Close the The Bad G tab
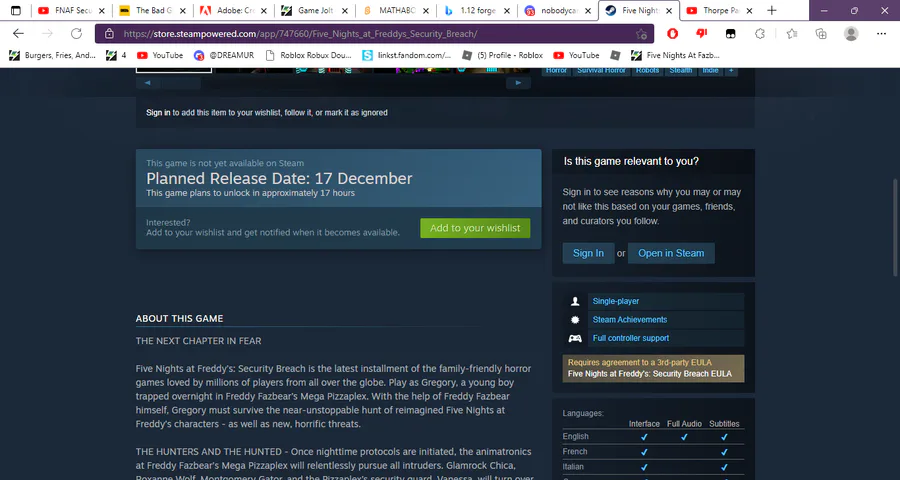The width and height of the screenshot is (900, 480). (183, 11)
